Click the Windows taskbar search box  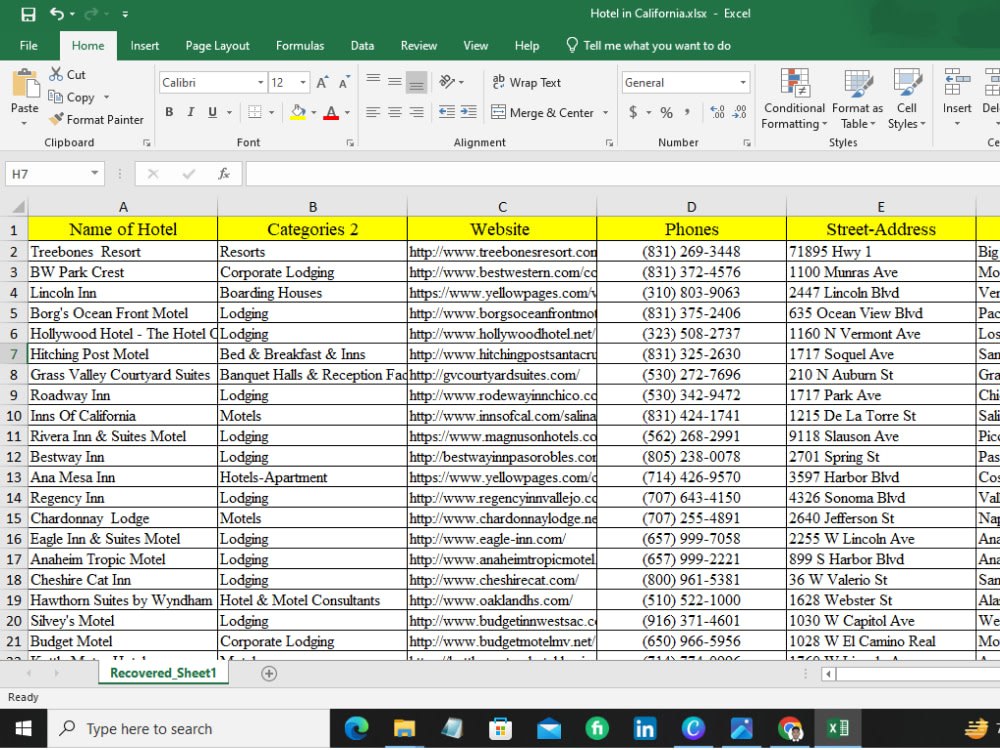coord(189,729)
